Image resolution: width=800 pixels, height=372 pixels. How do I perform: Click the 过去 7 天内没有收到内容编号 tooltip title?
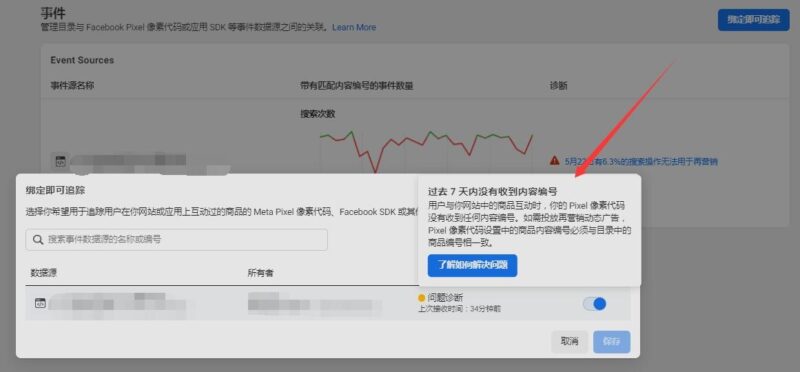coord(492,192)
